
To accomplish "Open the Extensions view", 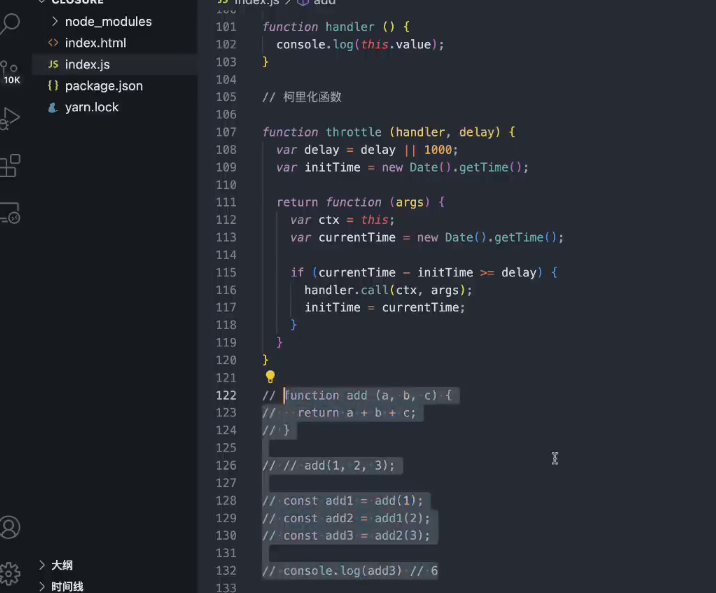I will click(x=10, y=165).
